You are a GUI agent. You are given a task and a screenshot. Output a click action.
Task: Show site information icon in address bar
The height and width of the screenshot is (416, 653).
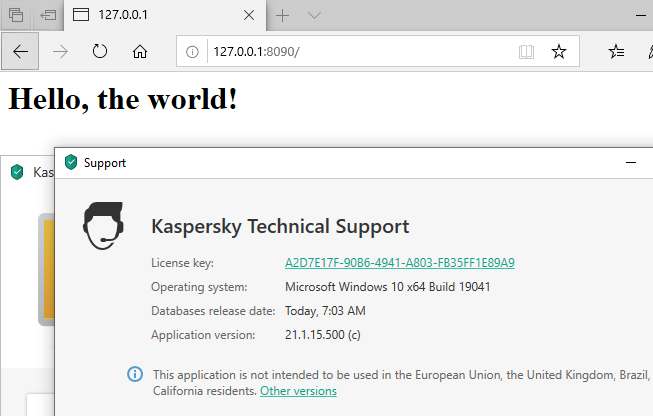pyautogui.click(x=193, y=52)
